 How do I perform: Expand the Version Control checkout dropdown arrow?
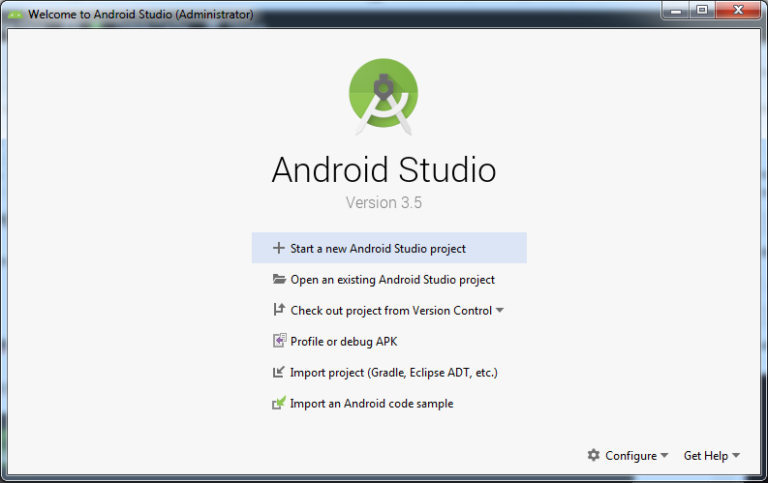pyautogui.click(x=500, y=310)
